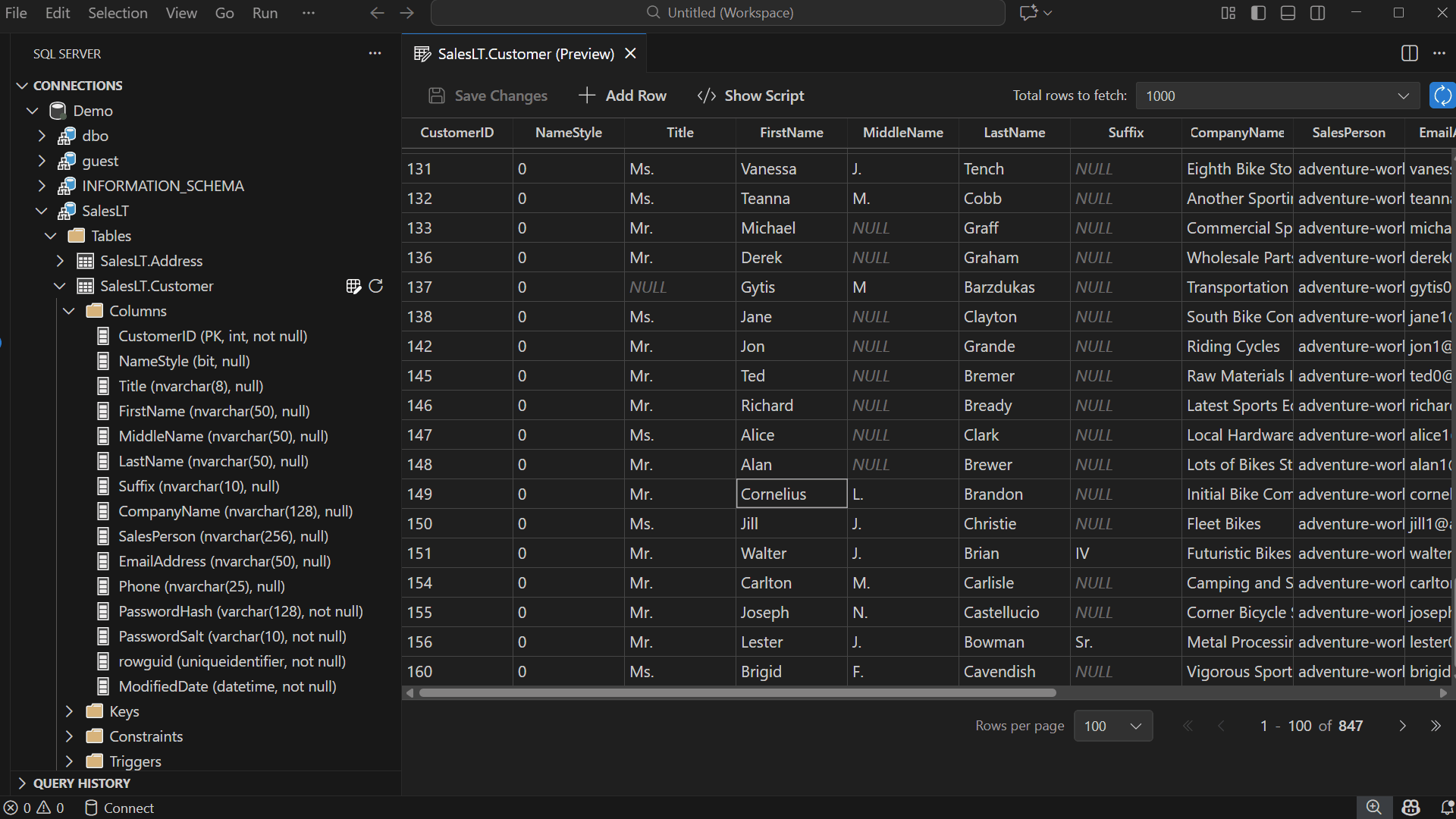
Task: Expand the SalesLT.Address table node
Action: point(61,261)
